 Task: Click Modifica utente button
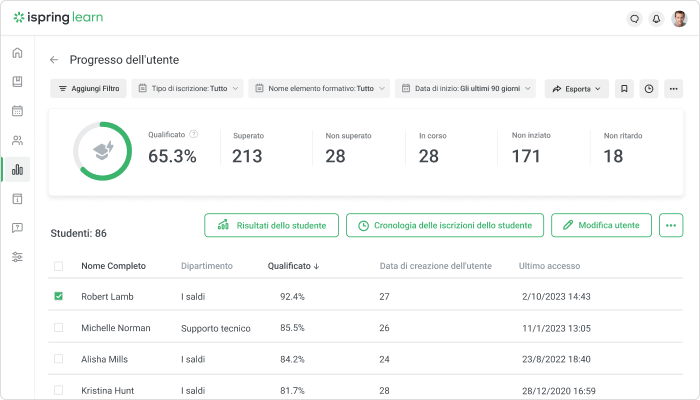601,225
